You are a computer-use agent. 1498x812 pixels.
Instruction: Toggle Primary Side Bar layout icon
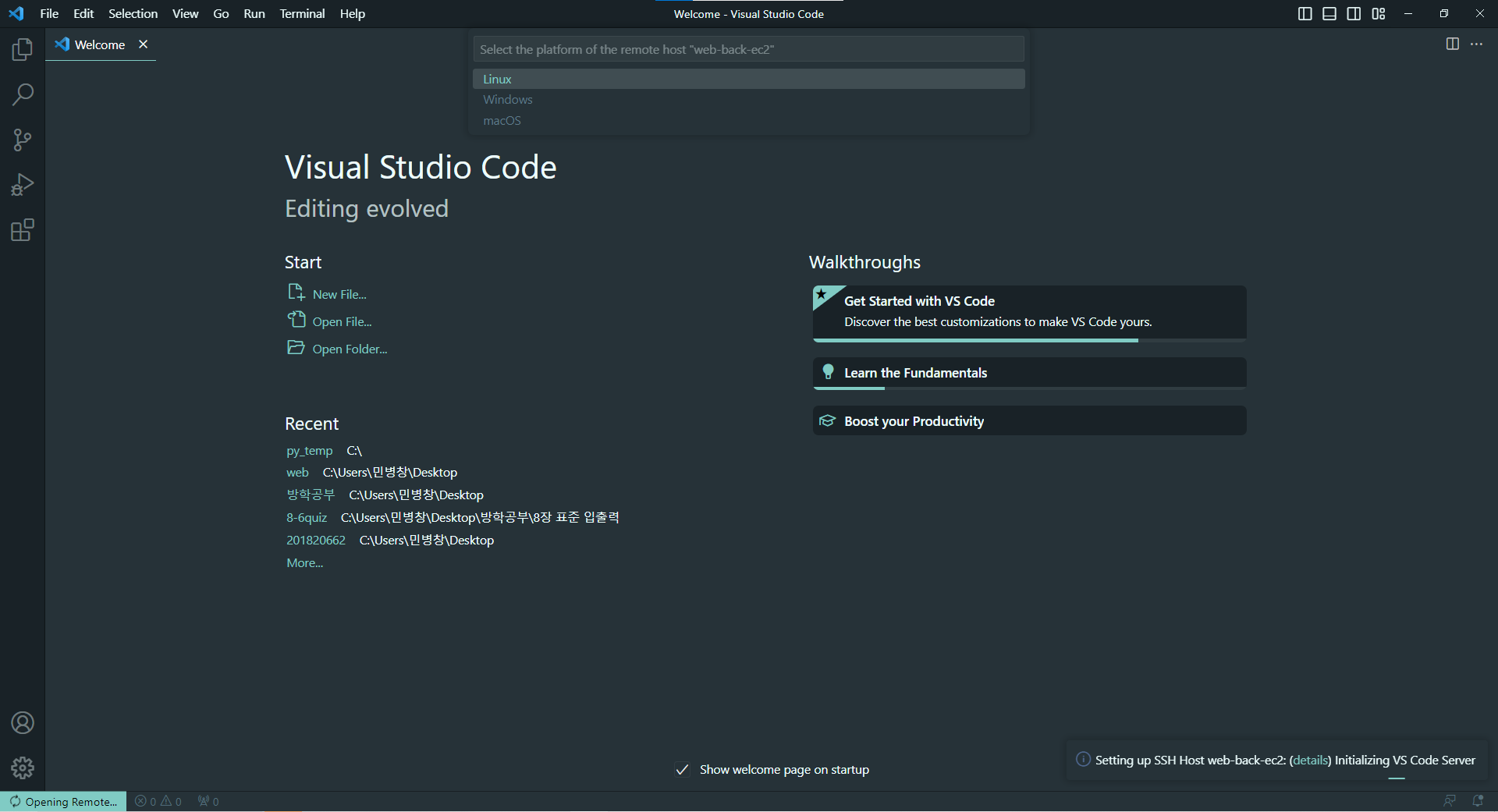click(1305, 13)
